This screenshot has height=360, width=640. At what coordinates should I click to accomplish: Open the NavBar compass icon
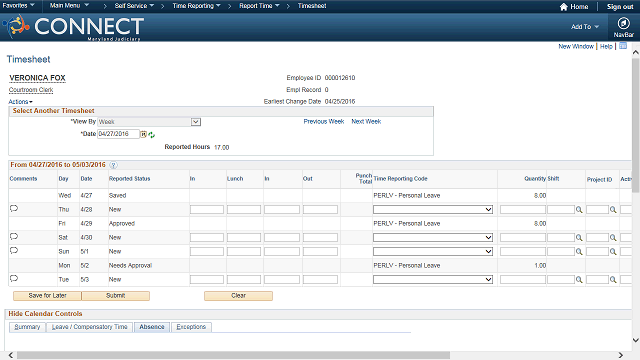coord(623,23)
